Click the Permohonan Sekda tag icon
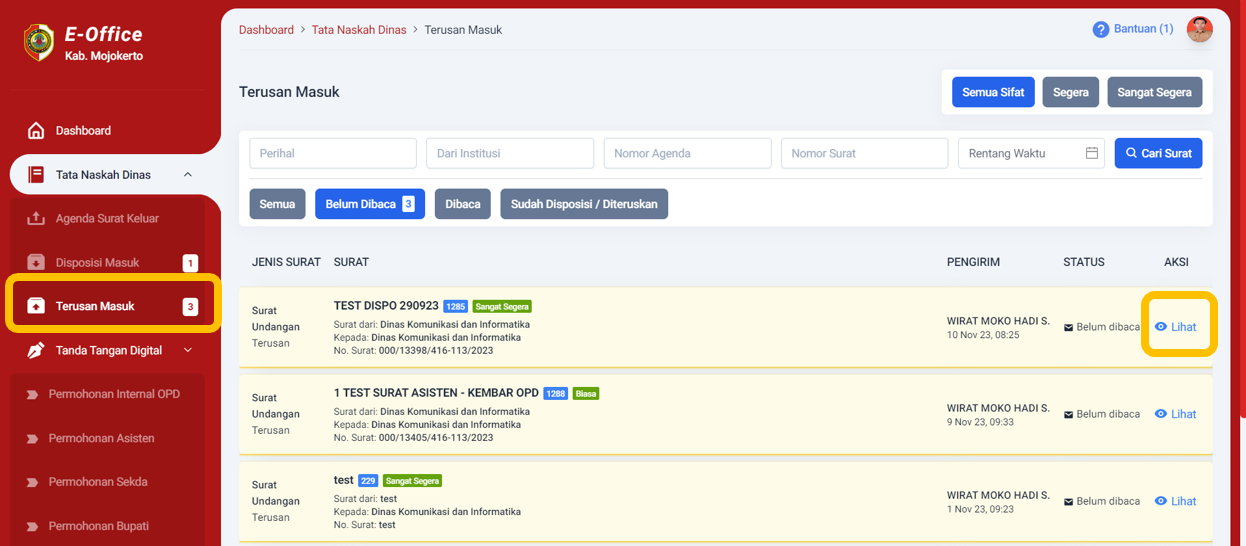Image resolution: width=1246 pixels, height=546 pixels. click(x=32, y=482)
